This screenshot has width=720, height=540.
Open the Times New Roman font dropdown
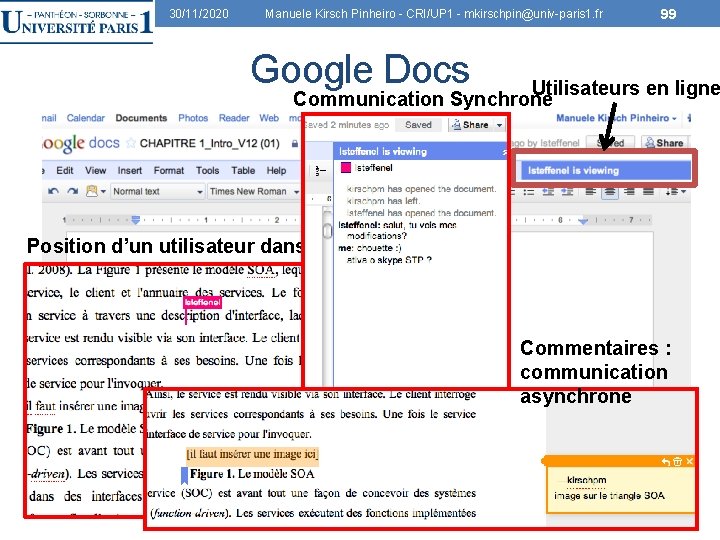coord(254,191)
